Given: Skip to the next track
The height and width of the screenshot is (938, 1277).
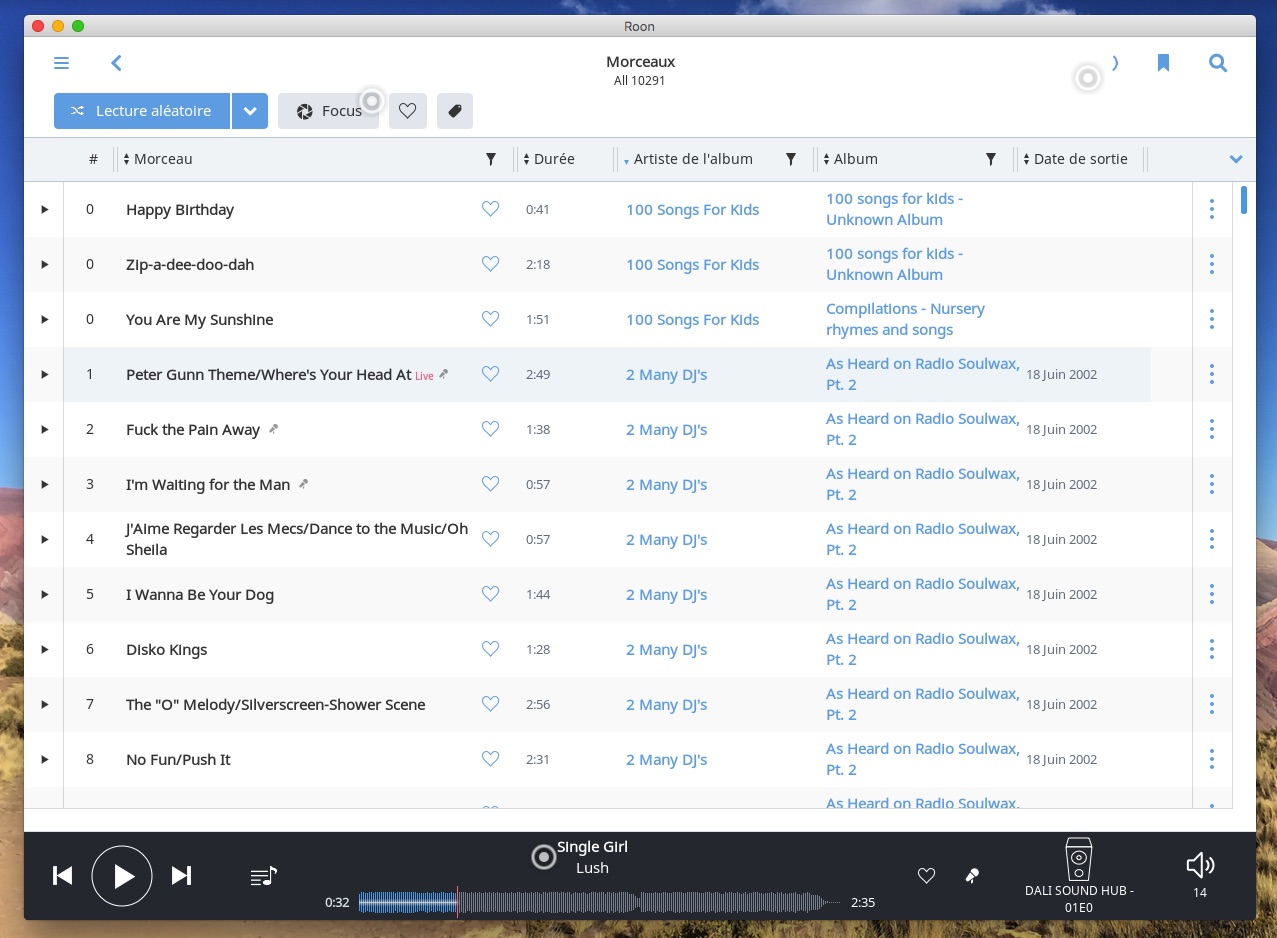Looking at the screenshot, I should (181, 876).
